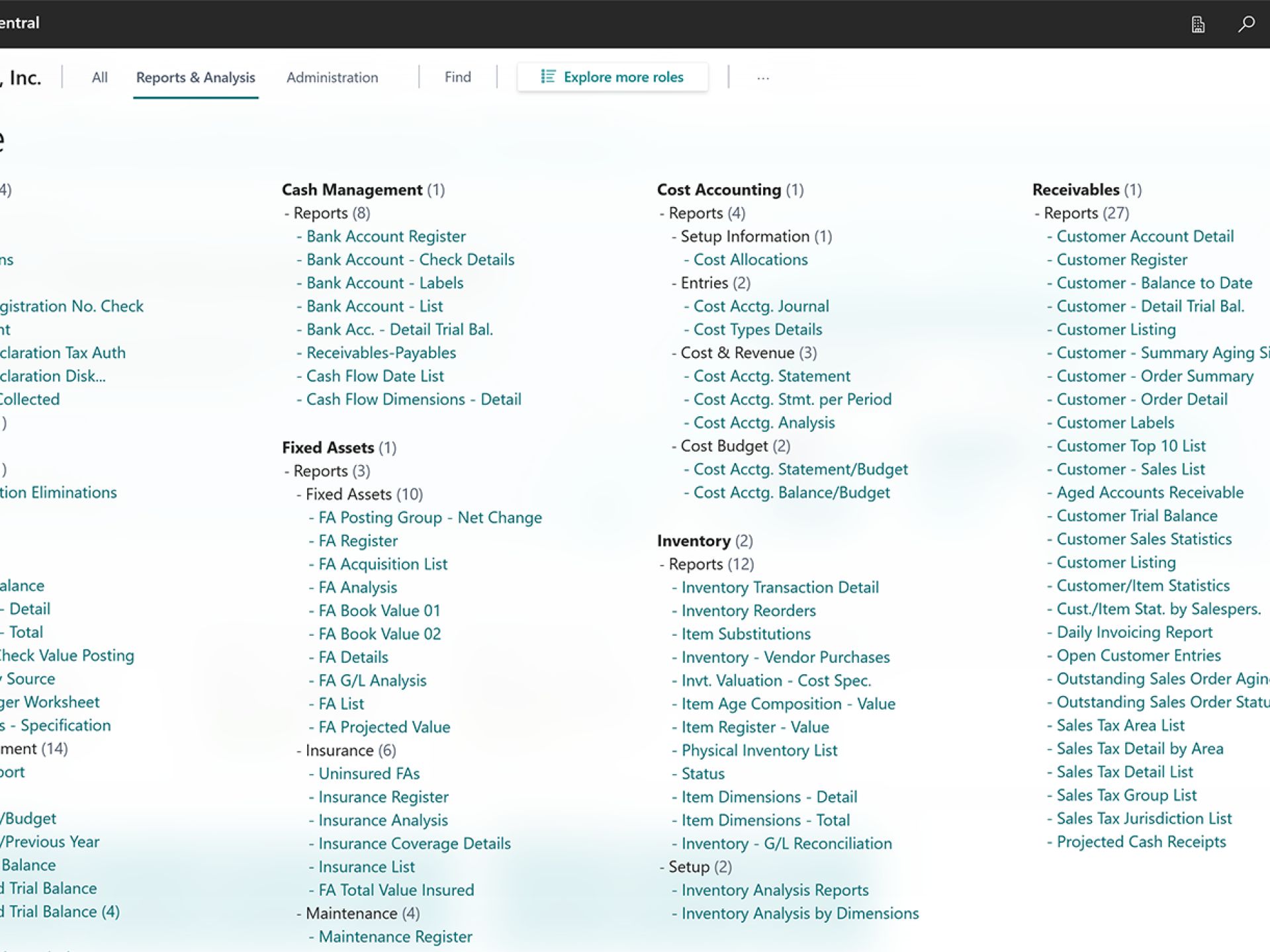1270x952 pixels.
Task: Open Cost Allocations report link
Action: (x=750, y=259)
